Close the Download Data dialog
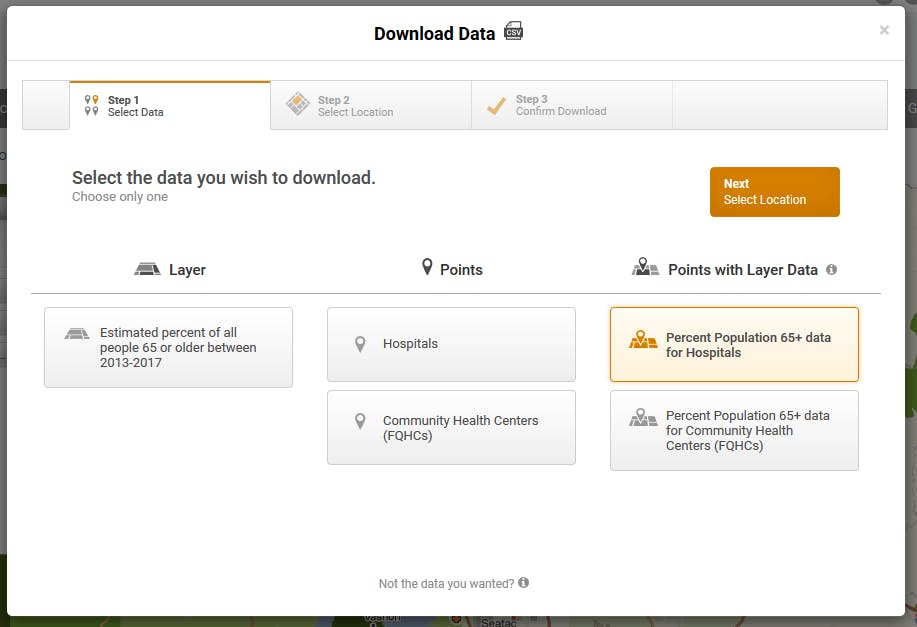The width and height of the screenshot is (917, 627). pos(884,30)
